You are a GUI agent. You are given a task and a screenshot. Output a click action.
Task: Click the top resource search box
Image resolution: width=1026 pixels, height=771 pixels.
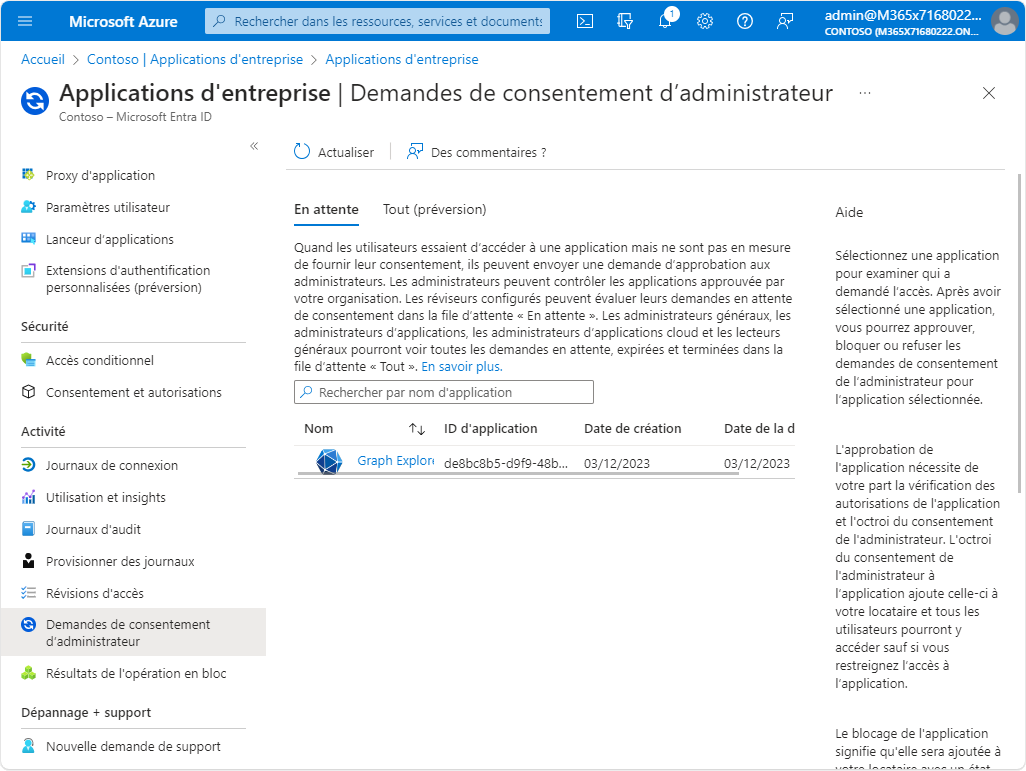click(378, 21)
